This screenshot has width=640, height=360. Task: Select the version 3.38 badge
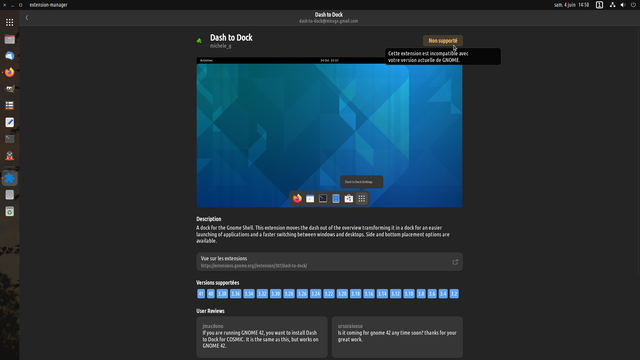pyautogui.click(x=222, y=294)
